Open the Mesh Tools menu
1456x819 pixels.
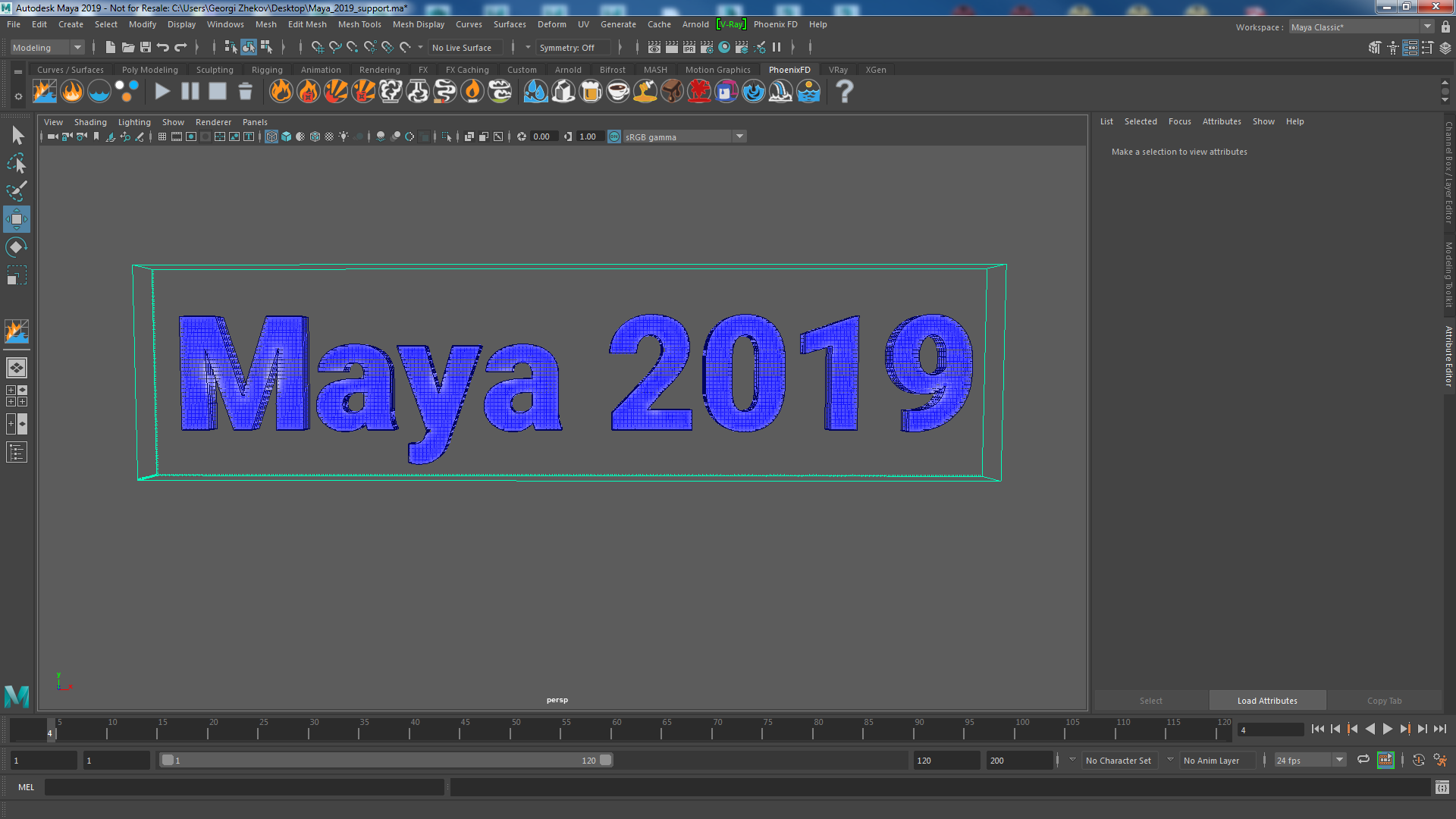point(359,24)
